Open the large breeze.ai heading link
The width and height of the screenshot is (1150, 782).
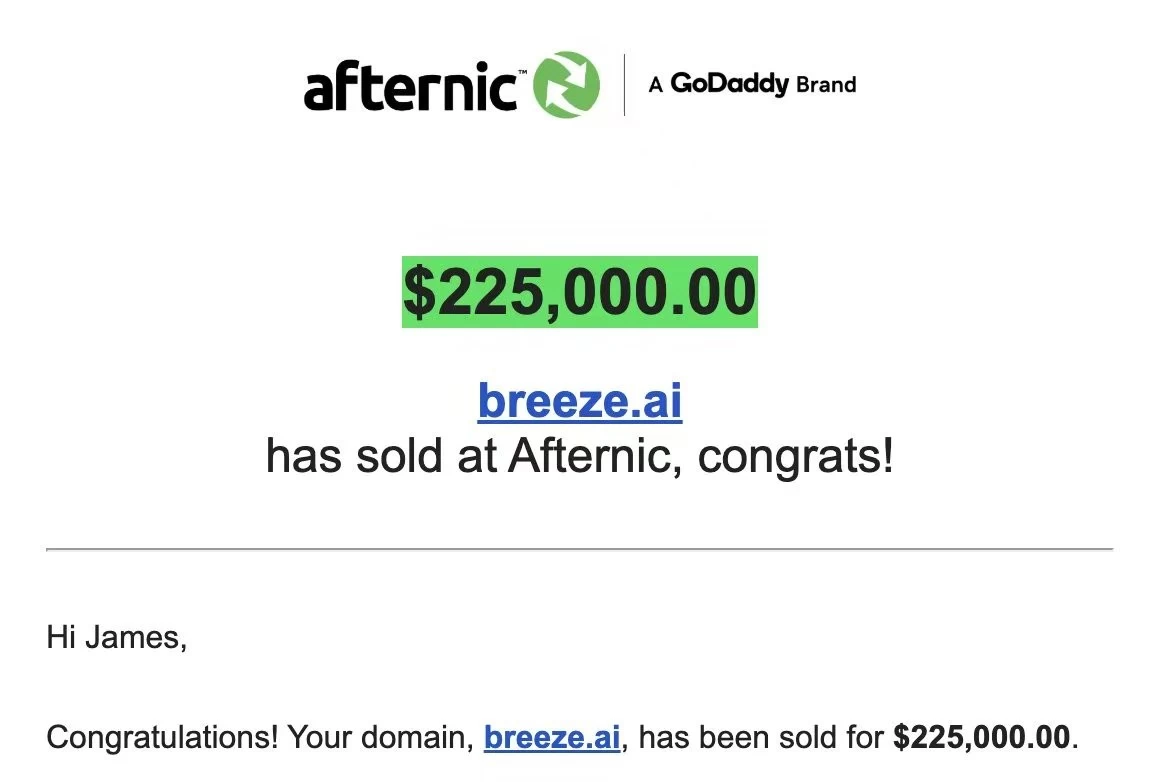pos(579,401)
